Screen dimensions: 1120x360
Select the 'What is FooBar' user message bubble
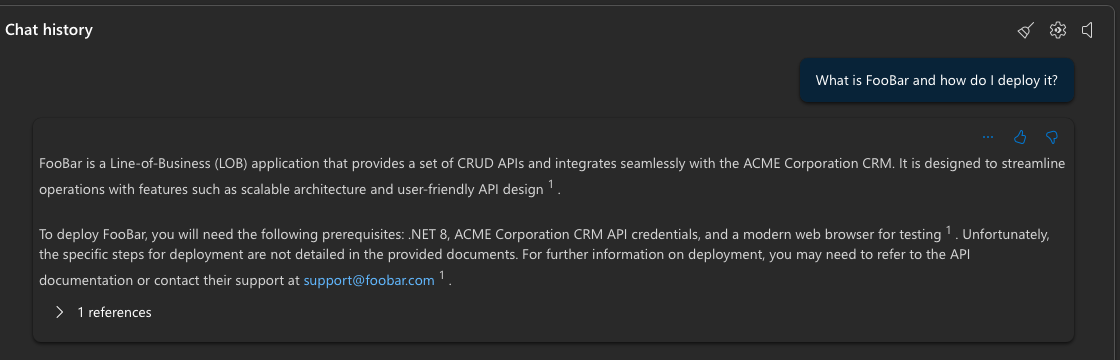coord(936,80)
